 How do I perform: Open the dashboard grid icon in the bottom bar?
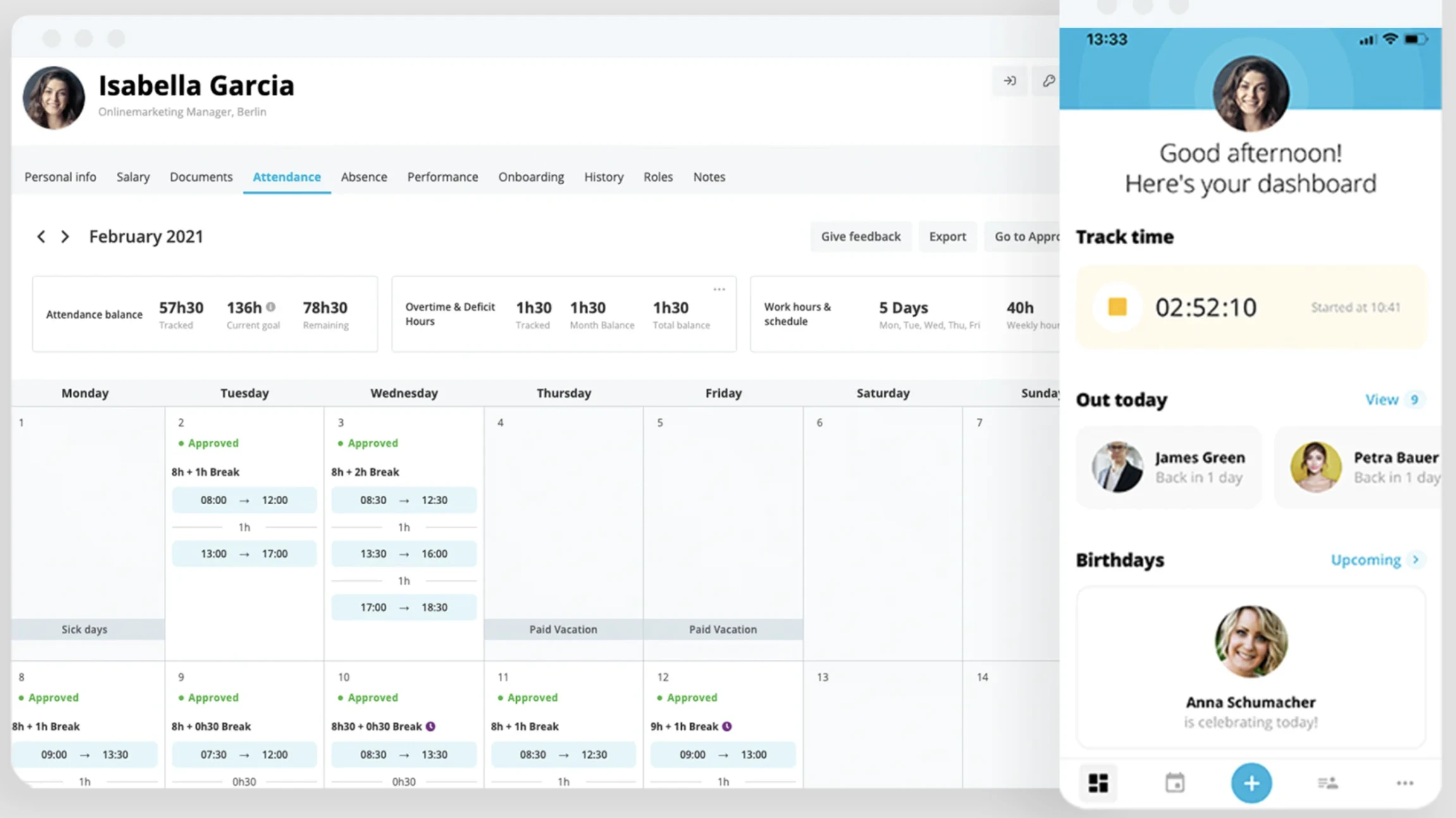click(1098, 783)
